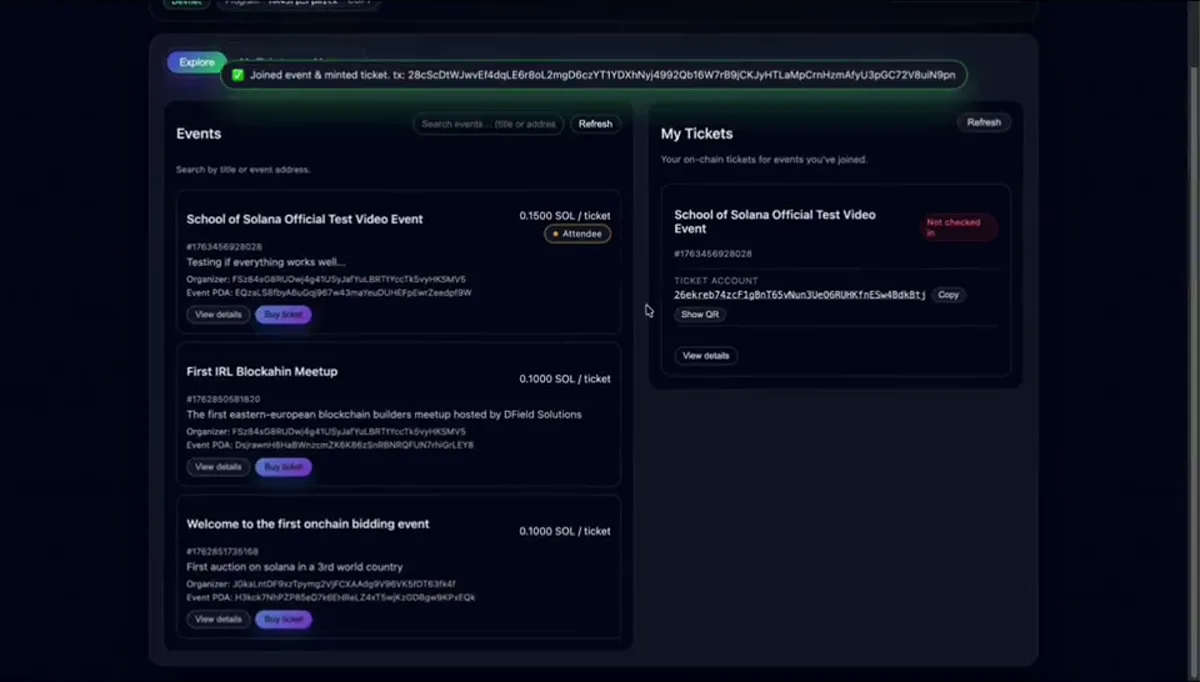Select School of Solana title in Events list
The height and width of the screenshot is (682, 1200).
click(x=305, y=219)
